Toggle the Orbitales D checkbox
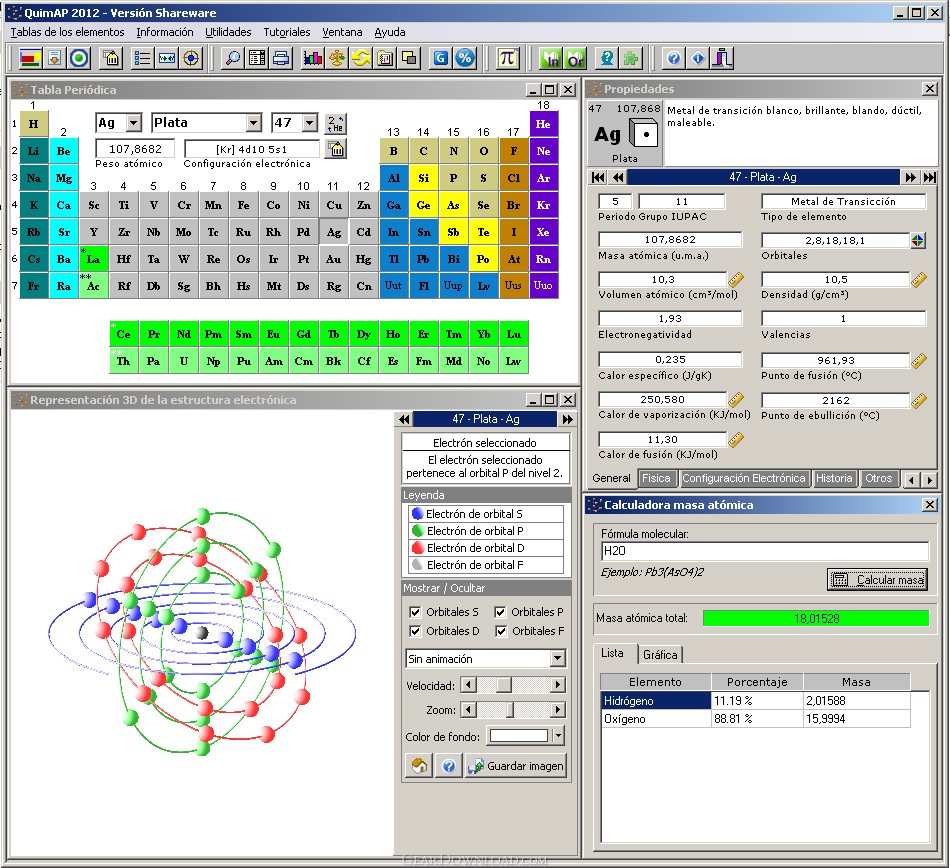 pos(415,631)
